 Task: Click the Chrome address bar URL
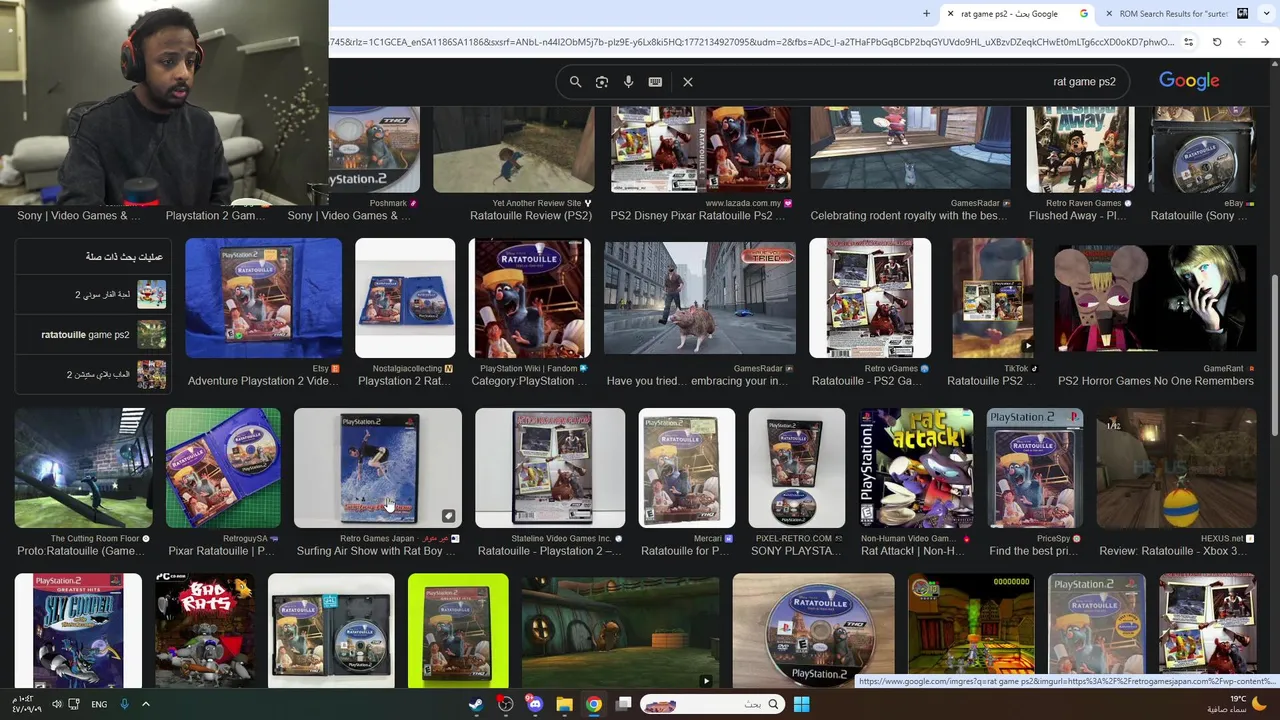[x=750, y=42]
